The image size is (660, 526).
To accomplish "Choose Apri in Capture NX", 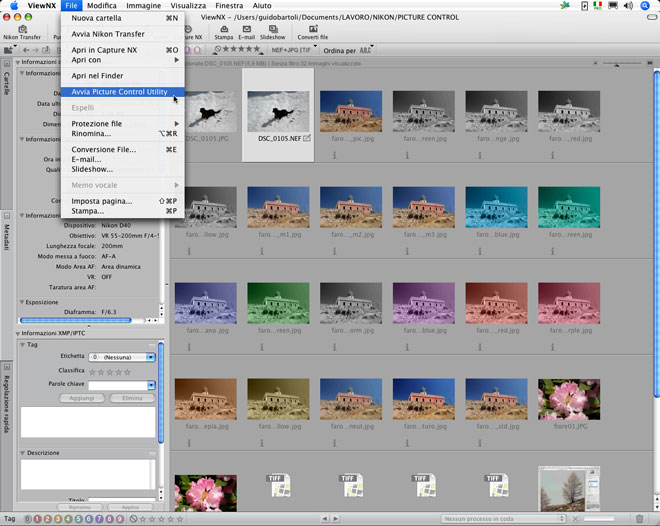I will [122, 50].
